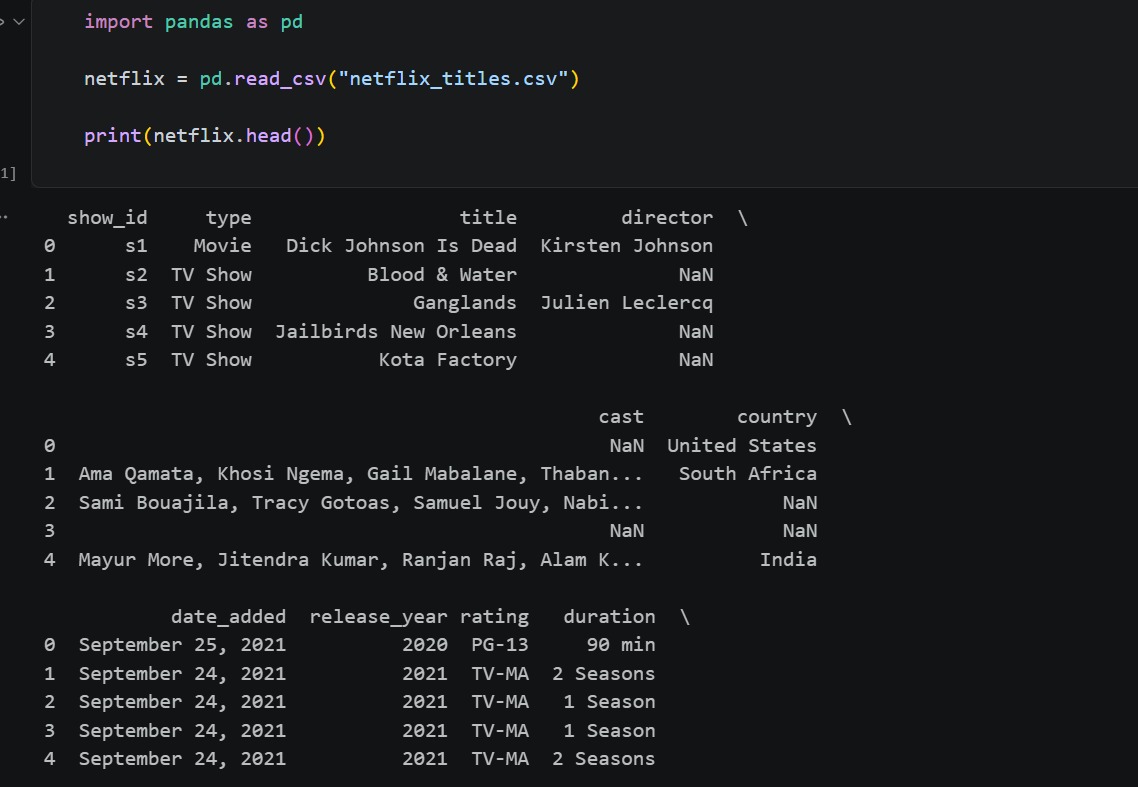Click the 'head' method call in the code
The width and height of the screenshot is (1138, 787).
pos(269,136)
